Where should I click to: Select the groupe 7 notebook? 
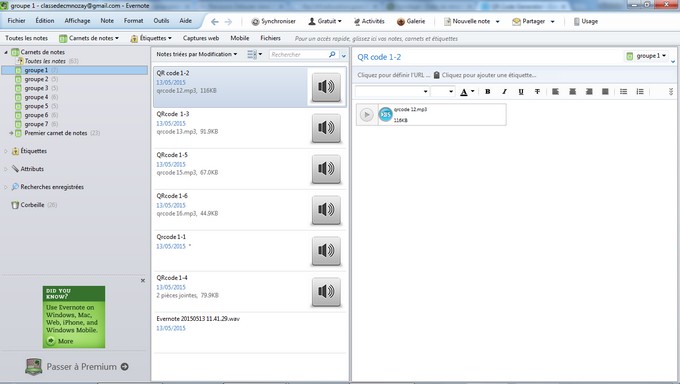36,124
